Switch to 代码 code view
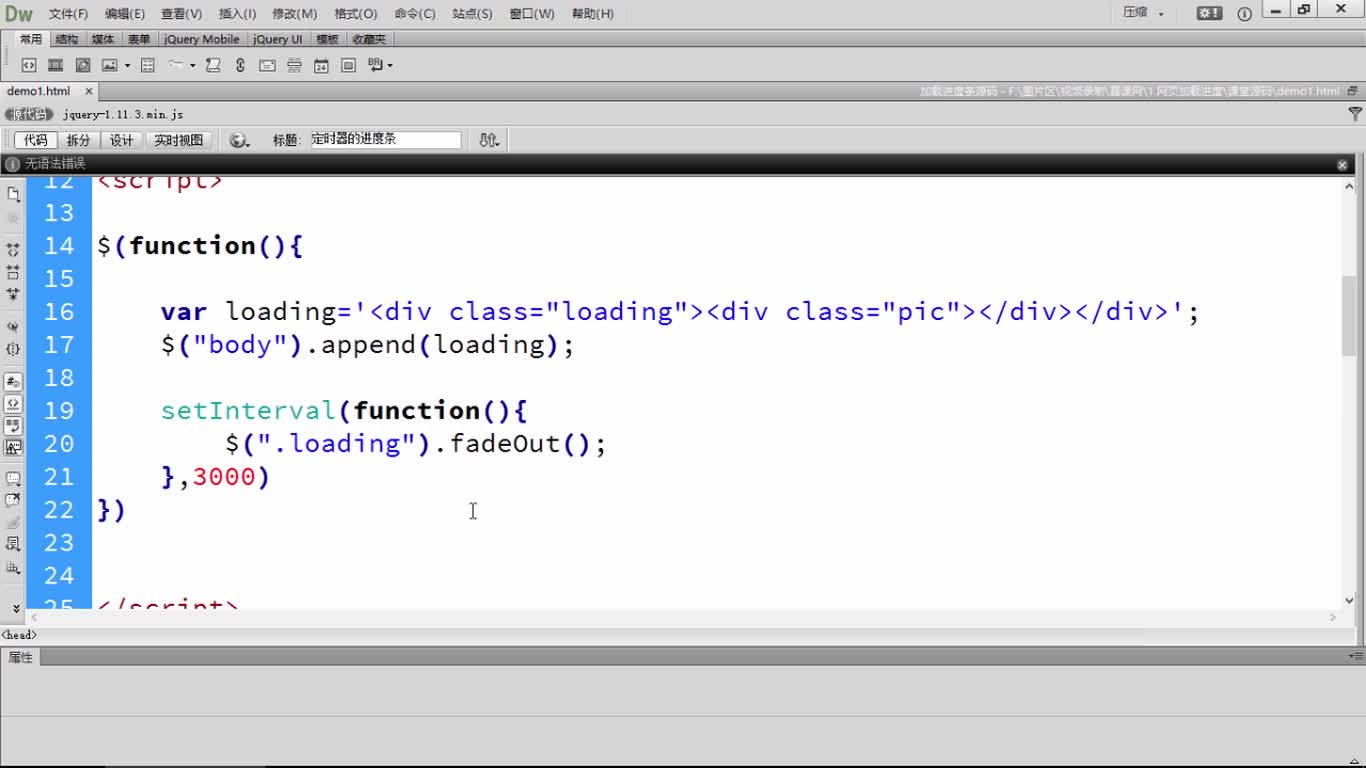 tap(35, 141)
